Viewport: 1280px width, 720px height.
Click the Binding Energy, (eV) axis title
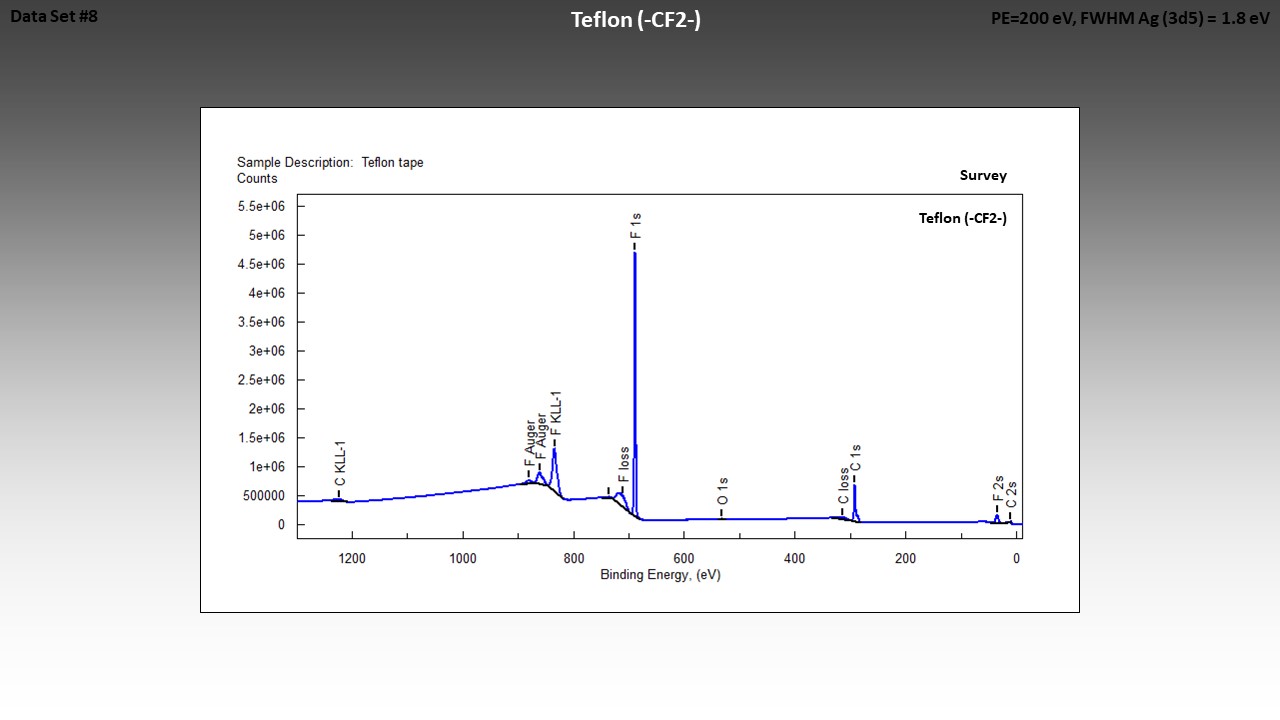point(660,575)
